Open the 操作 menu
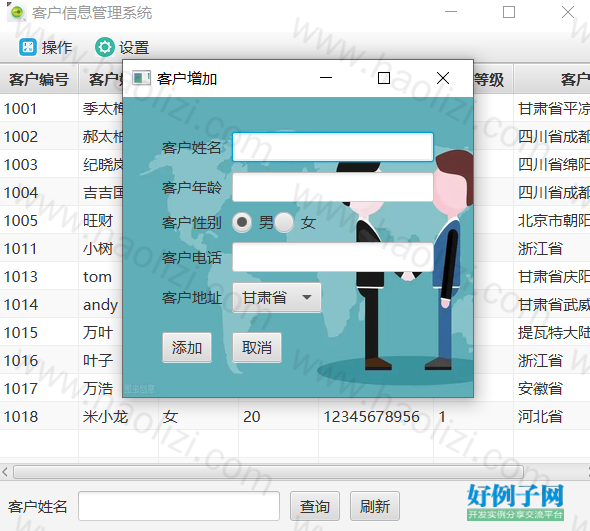 [46, 47]
